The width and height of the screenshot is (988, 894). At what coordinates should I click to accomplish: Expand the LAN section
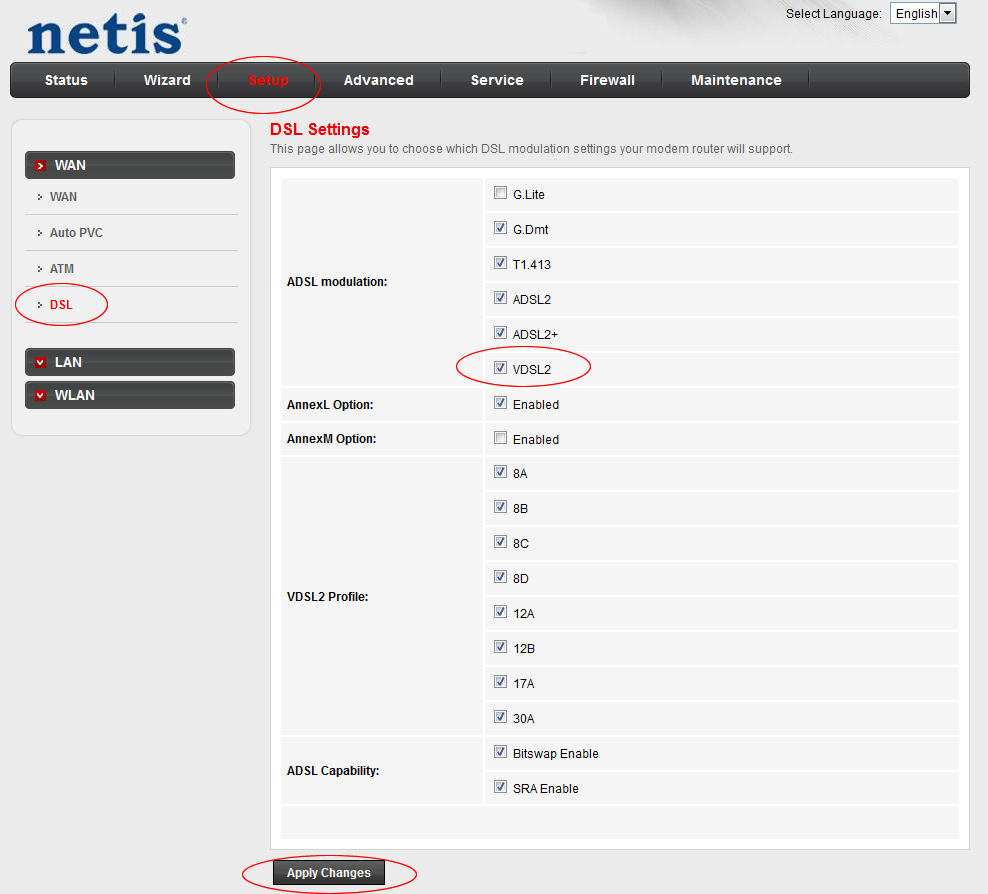tap(129, 362)
